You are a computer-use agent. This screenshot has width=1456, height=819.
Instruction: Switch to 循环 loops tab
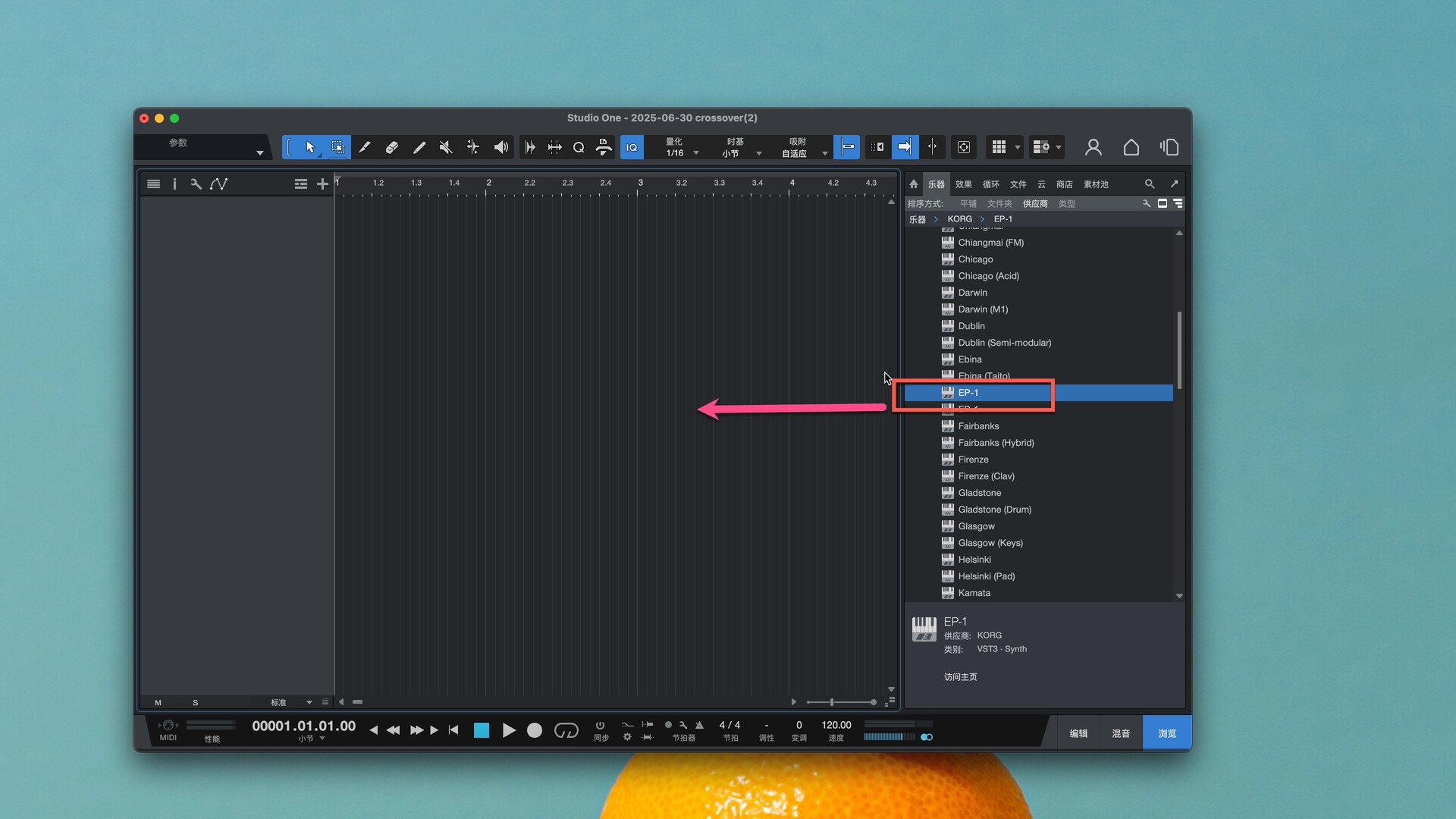[991, 184]
